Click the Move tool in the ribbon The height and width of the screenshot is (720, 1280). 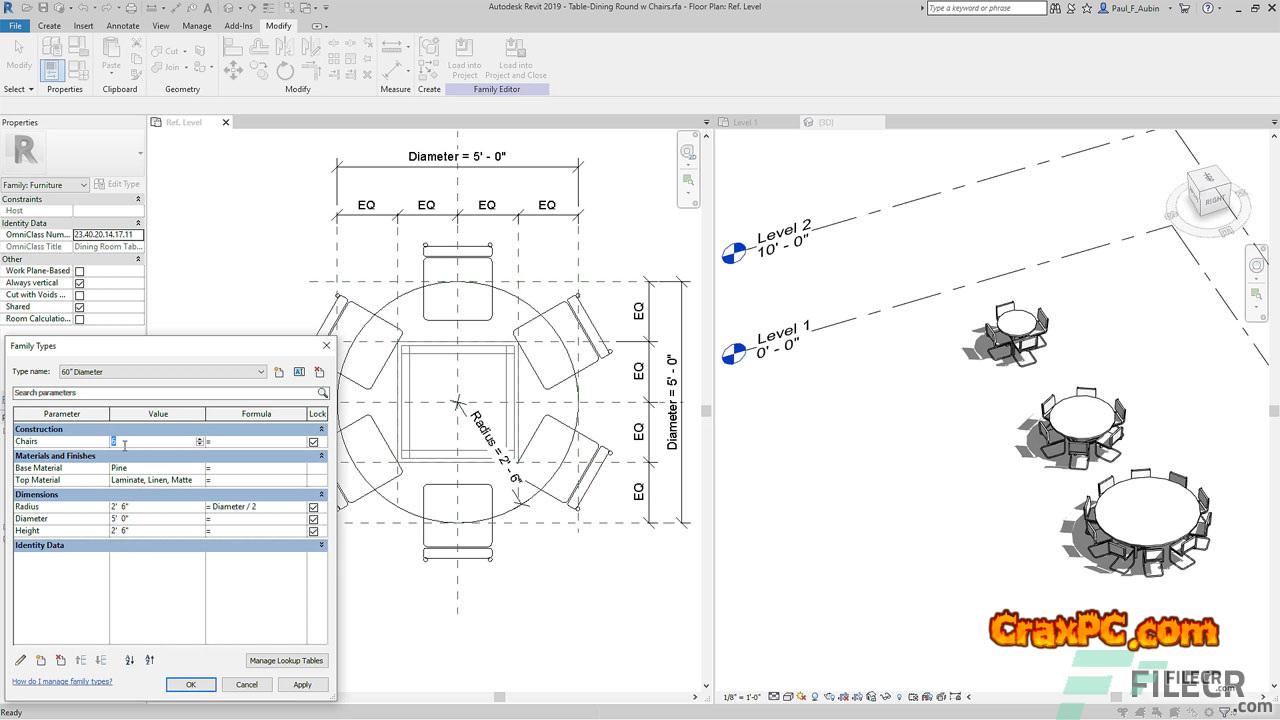pos(233,70)
